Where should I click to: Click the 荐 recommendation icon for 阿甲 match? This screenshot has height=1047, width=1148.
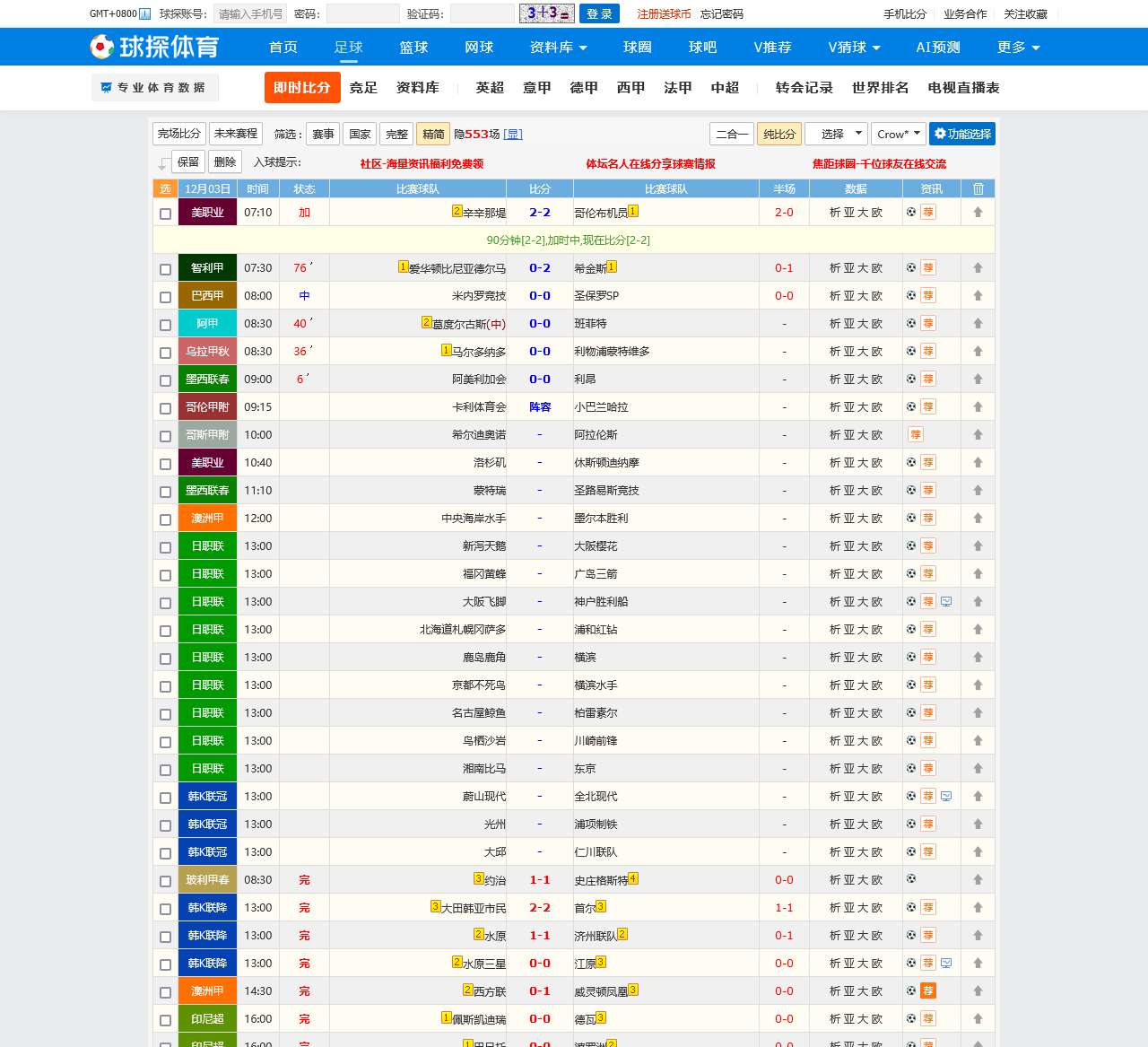928,323
